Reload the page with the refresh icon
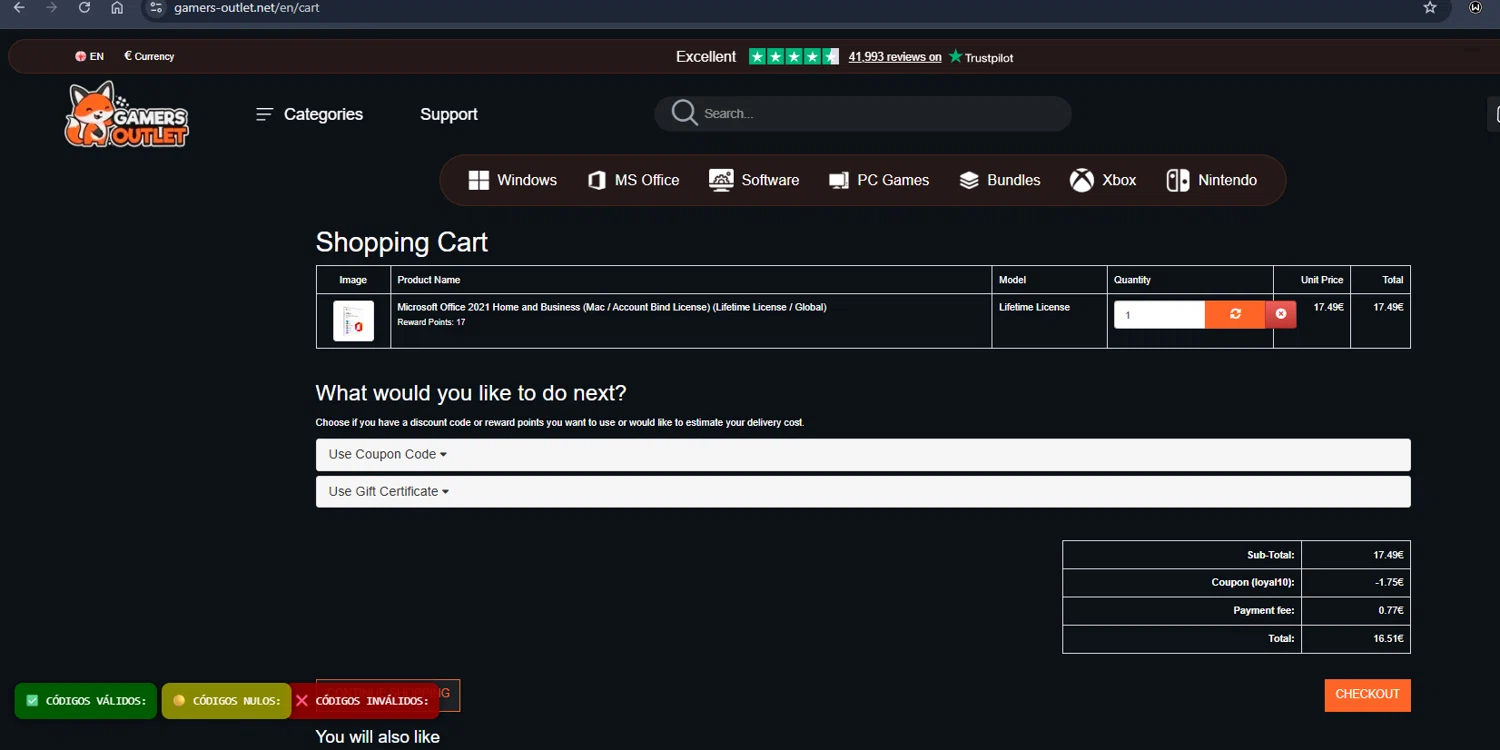1500x750 pixels. click(x=85, y=8)
